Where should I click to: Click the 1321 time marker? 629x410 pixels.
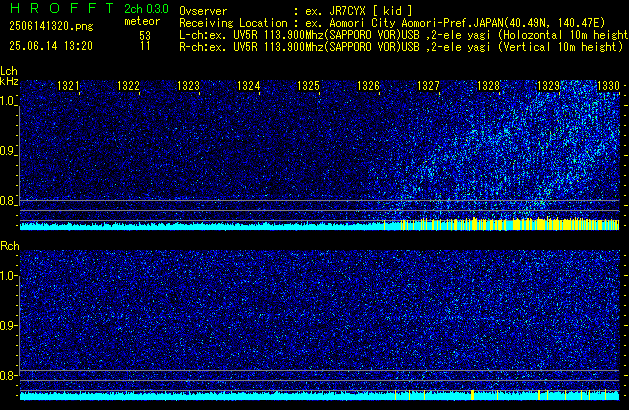click(x=68, y=86)
